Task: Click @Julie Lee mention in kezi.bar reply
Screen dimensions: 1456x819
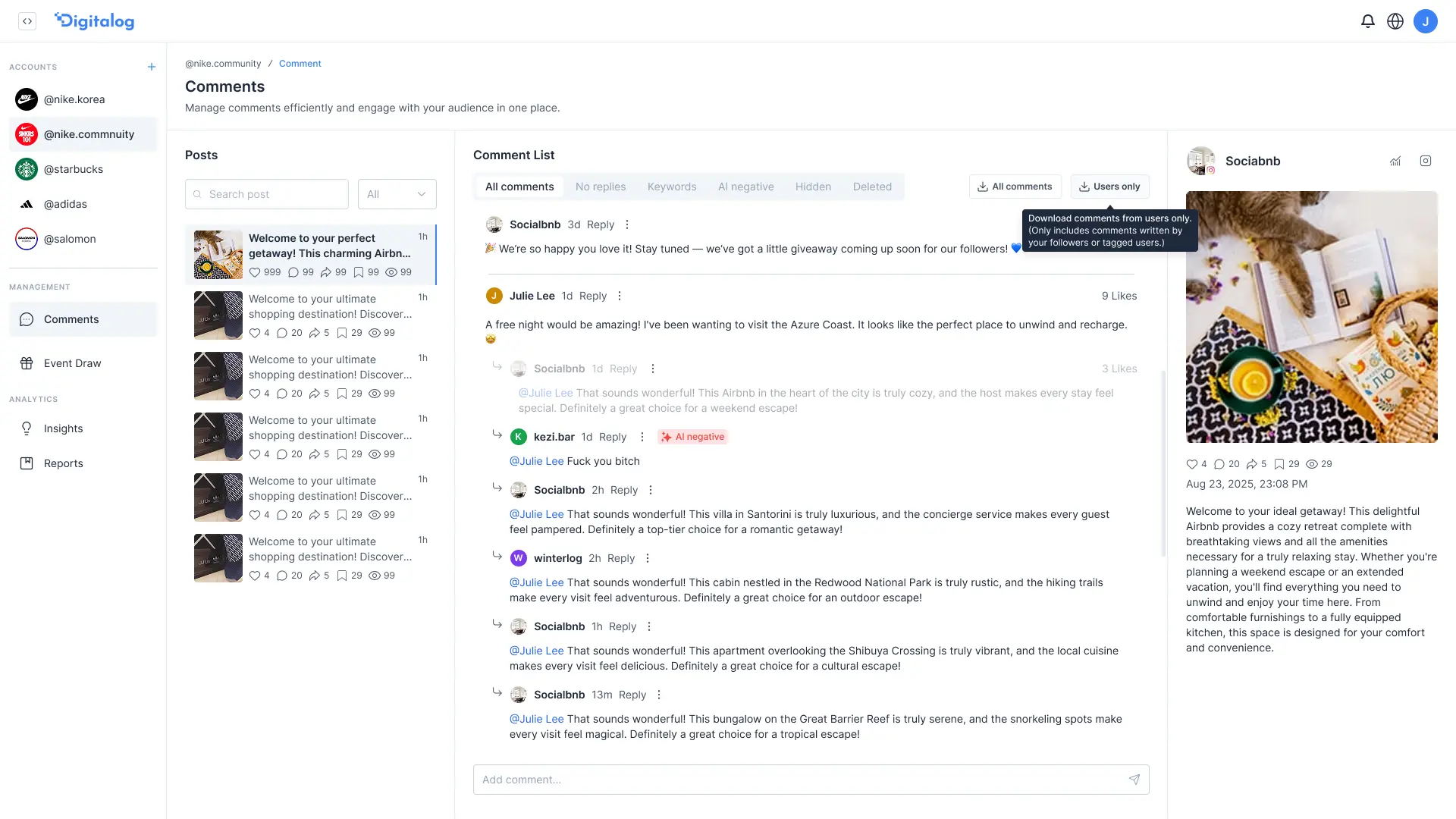Action: [536, 461]
